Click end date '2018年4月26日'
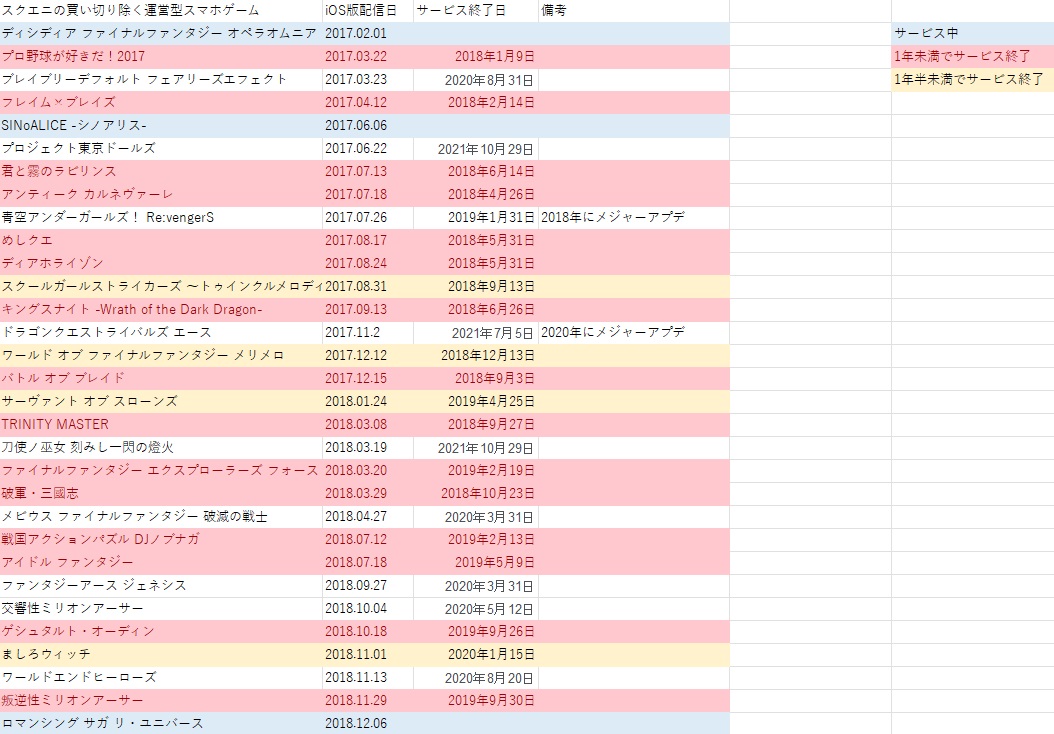Image resolution: width=1054 pixels, height=734 pixels. (x=476, y=194)
